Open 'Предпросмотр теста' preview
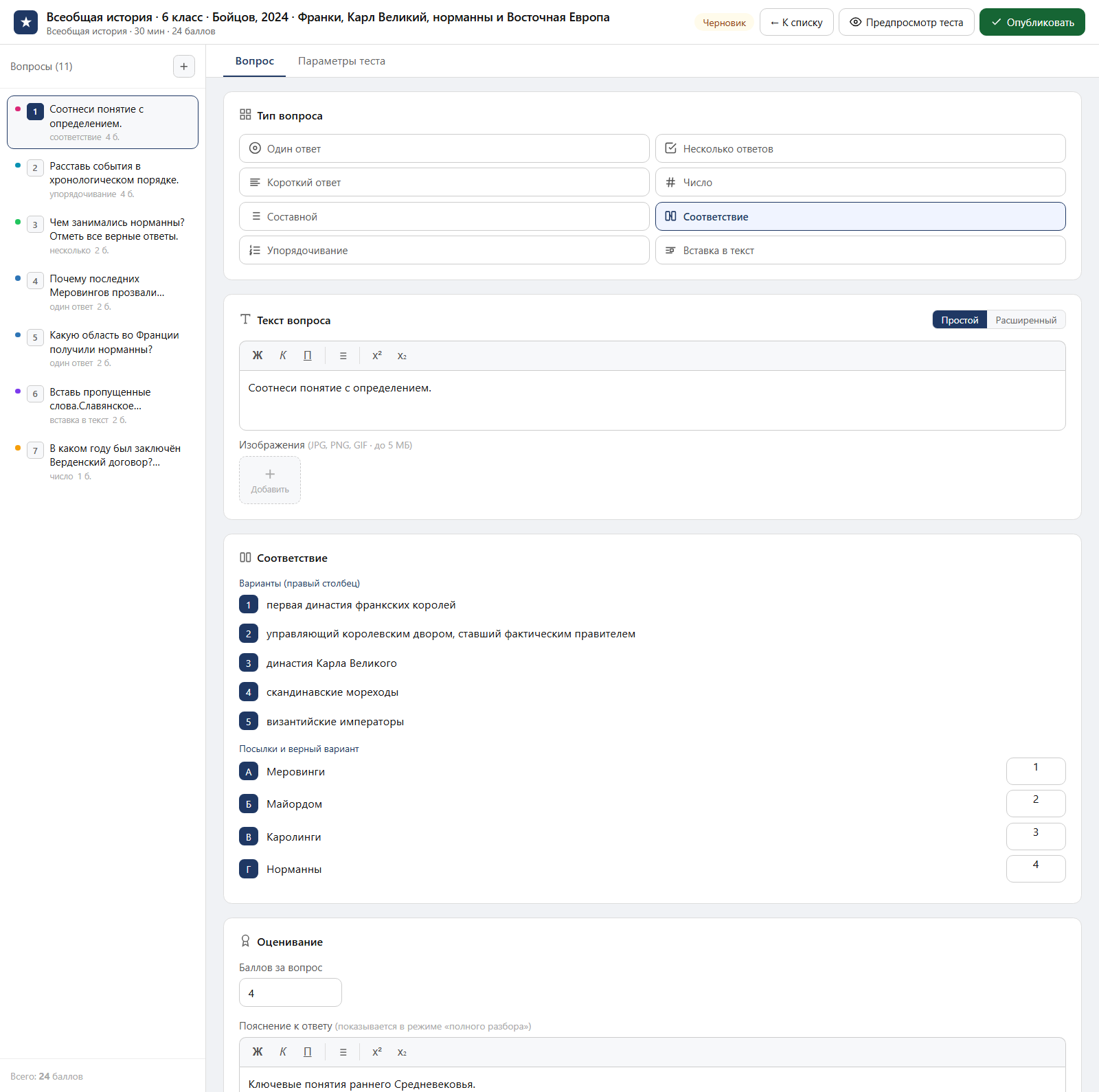 coord(907,23)
